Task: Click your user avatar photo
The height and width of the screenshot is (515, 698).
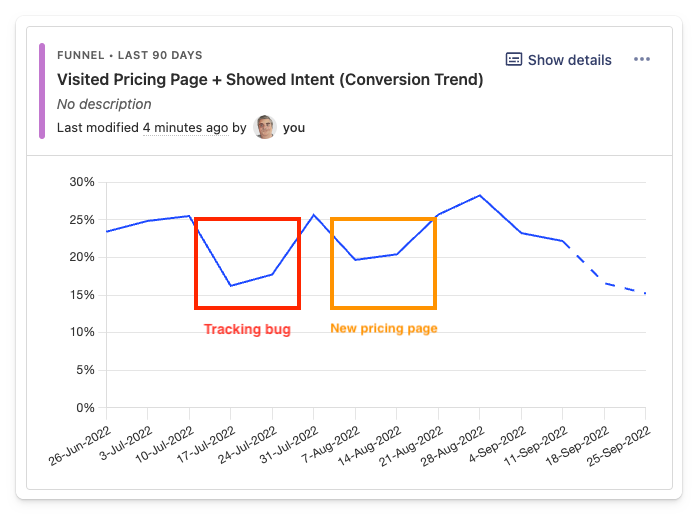Action: [x=265, y=127]
